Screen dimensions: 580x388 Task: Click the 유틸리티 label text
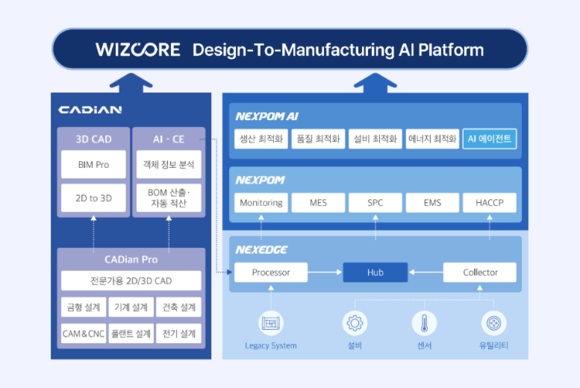(x=494, y=345)
